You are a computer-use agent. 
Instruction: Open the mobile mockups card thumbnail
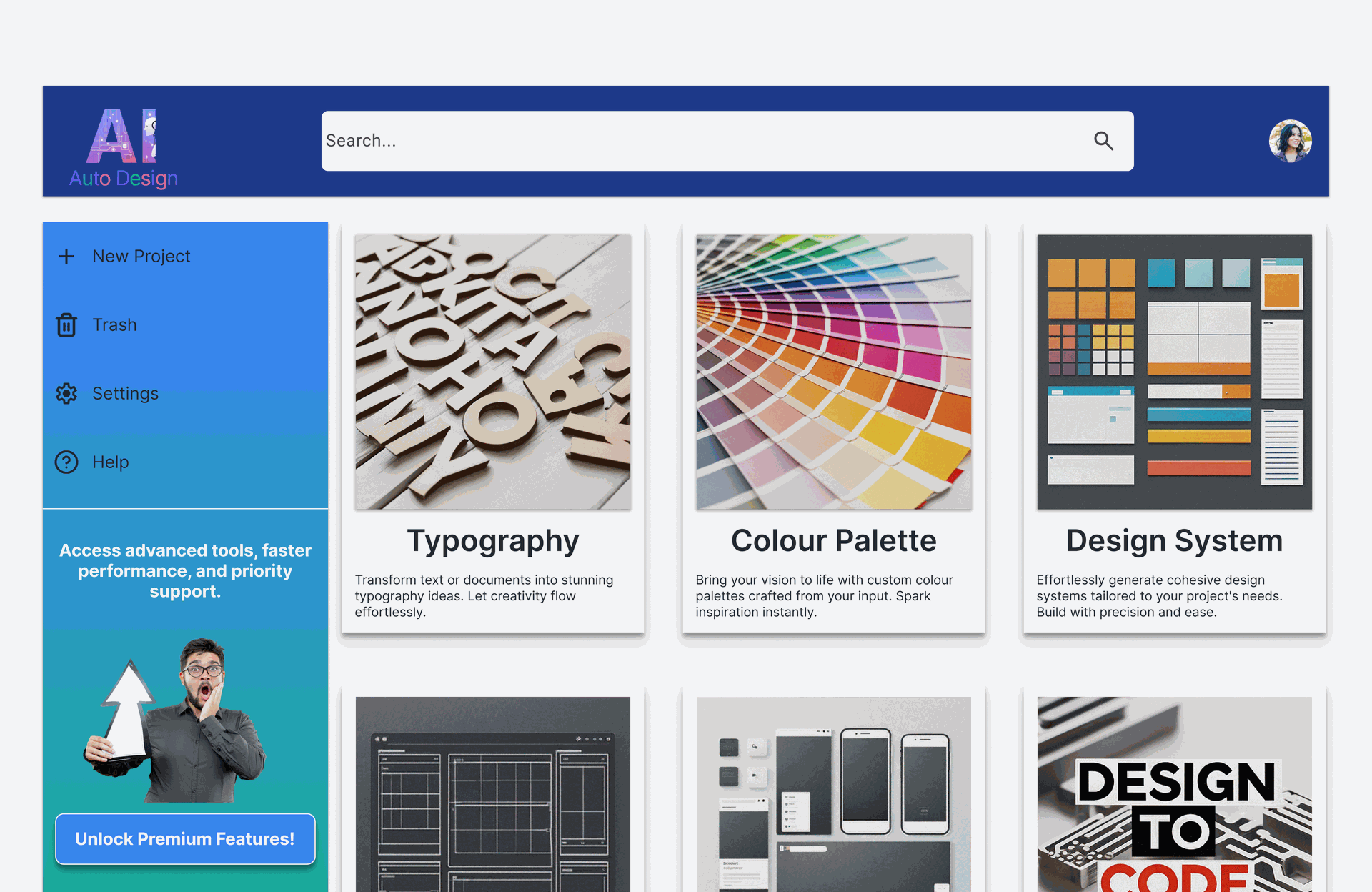(x=834, y=794)
